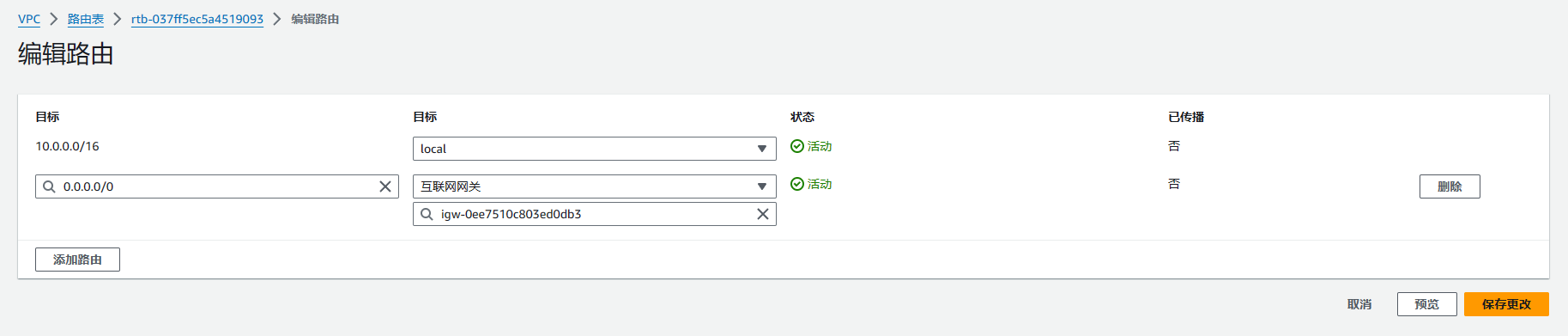Expand the 互联网网关 dropdown arrow
This screenshot has height=336, width=1568.
click(762, 186)
